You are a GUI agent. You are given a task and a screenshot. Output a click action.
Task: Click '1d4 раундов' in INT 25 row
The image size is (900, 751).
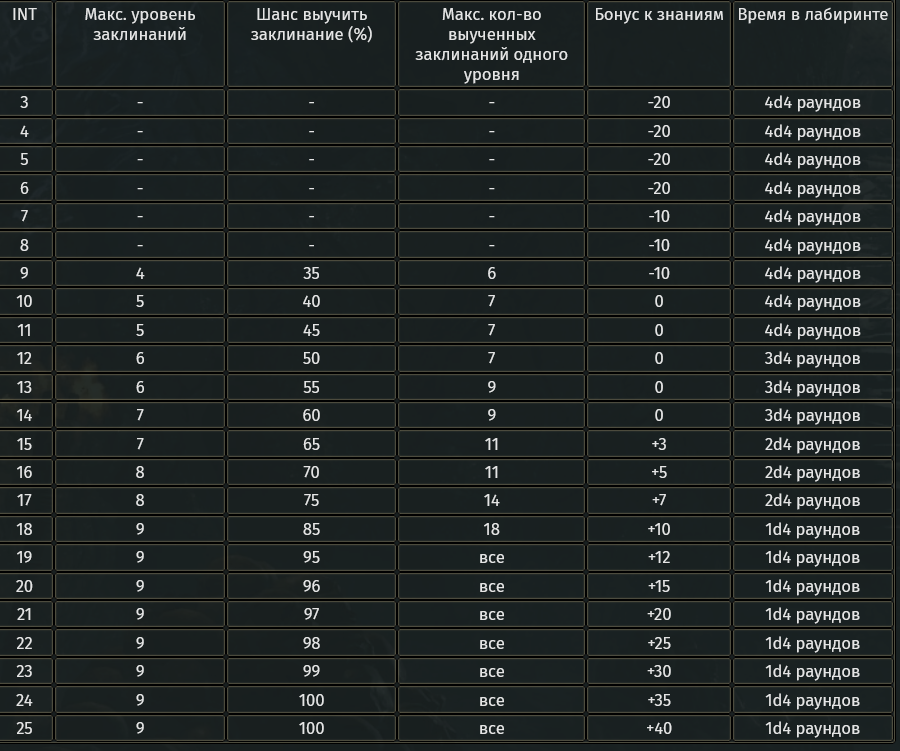[812, 728]
